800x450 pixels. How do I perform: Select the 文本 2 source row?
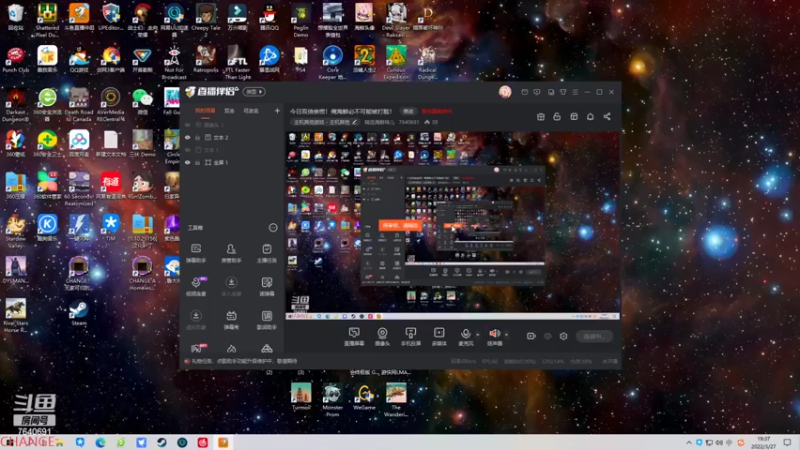tap(232, 138)
